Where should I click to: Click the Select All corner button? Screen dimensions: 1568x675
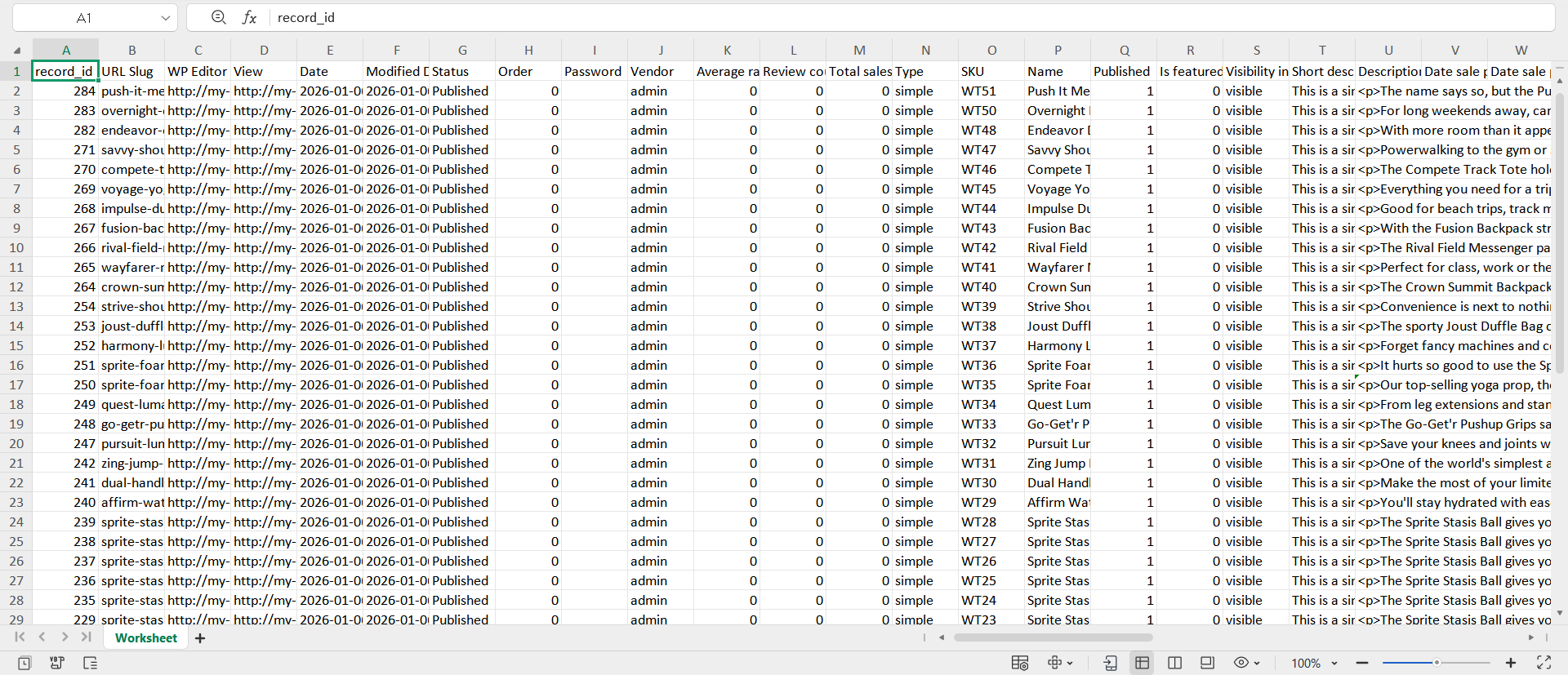point(16,50)
